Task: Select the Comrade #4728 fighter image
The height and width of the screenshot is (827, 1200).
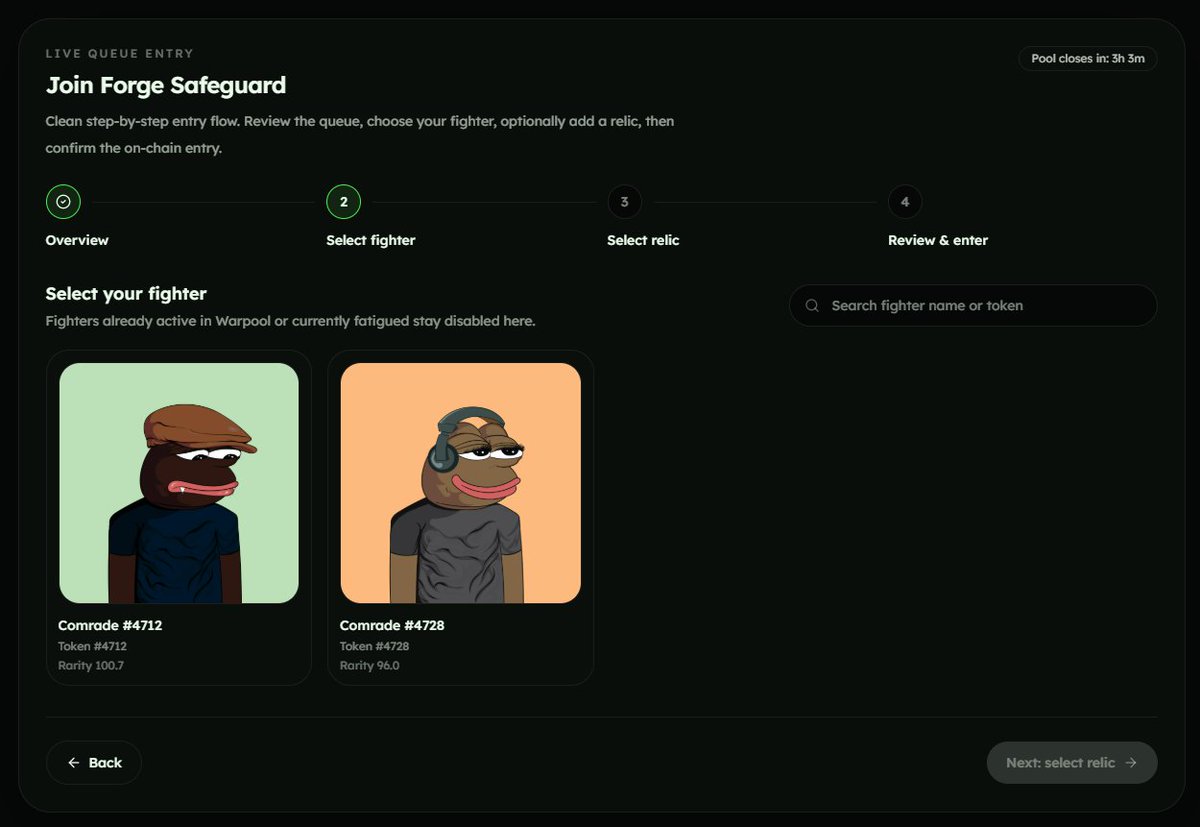Action: click(x=461, y=483)
